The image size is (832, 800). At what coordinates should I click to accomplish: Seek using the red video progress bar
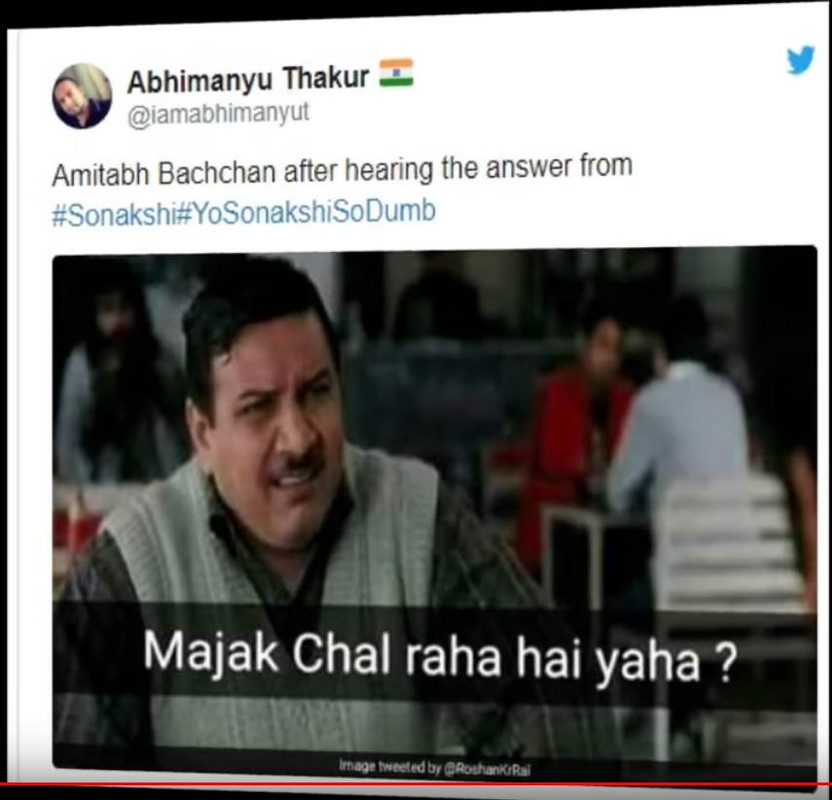[x=416, y=784]
